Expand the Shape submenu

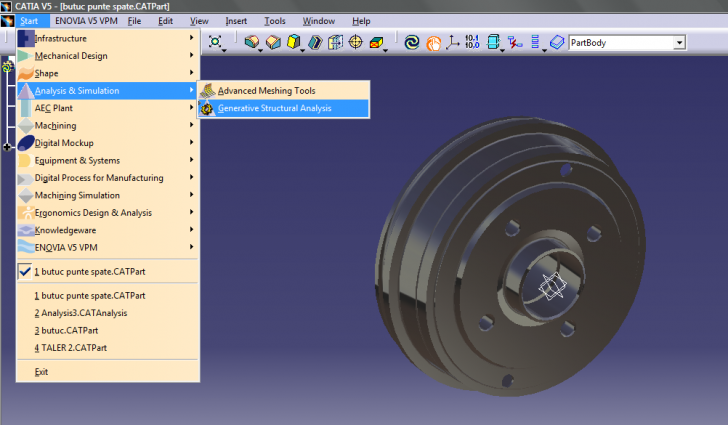(x=108, y=73)
